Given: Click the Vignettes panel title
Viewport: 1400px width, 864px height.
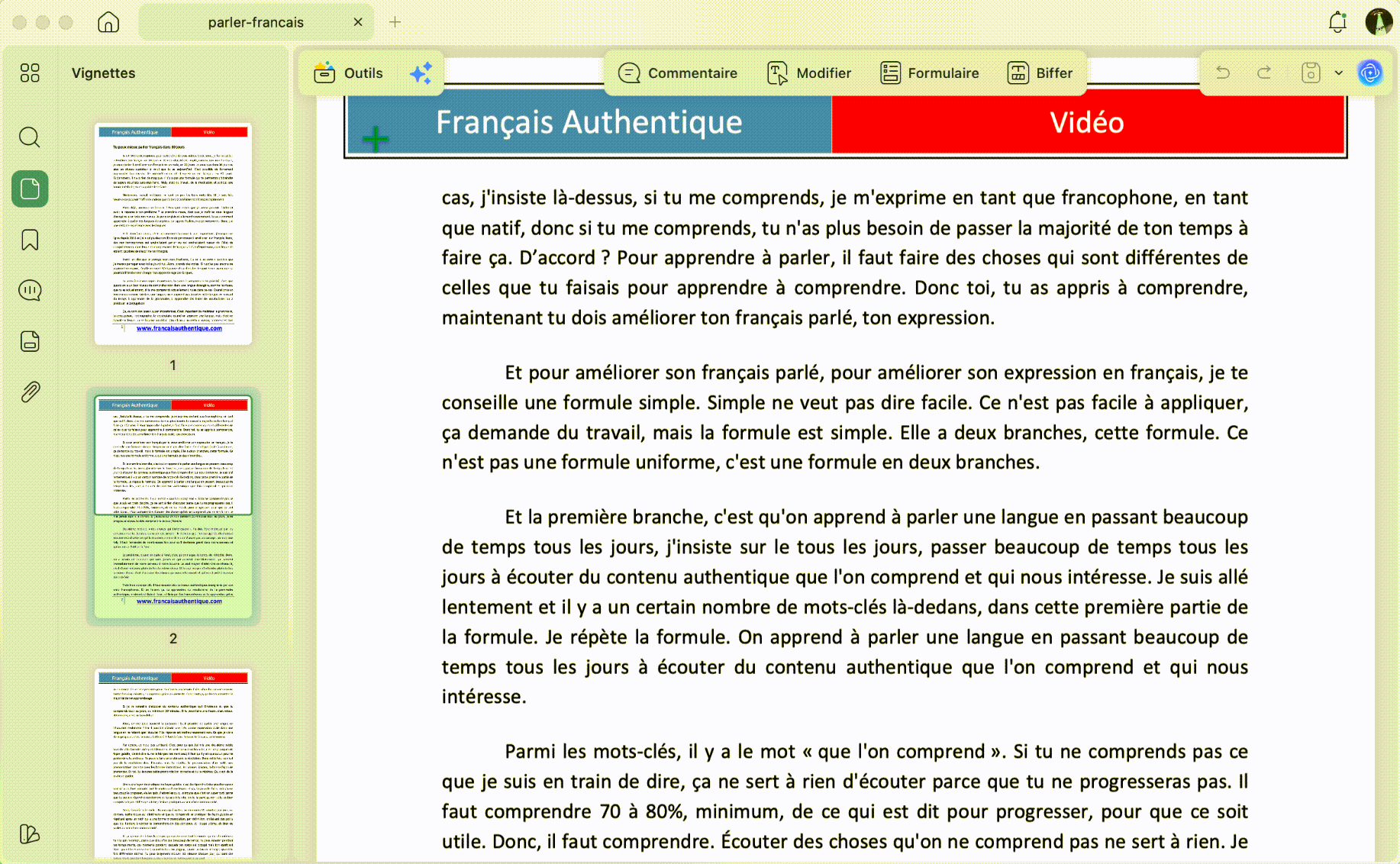Looking at the screenshot, I should click(103, 73).
